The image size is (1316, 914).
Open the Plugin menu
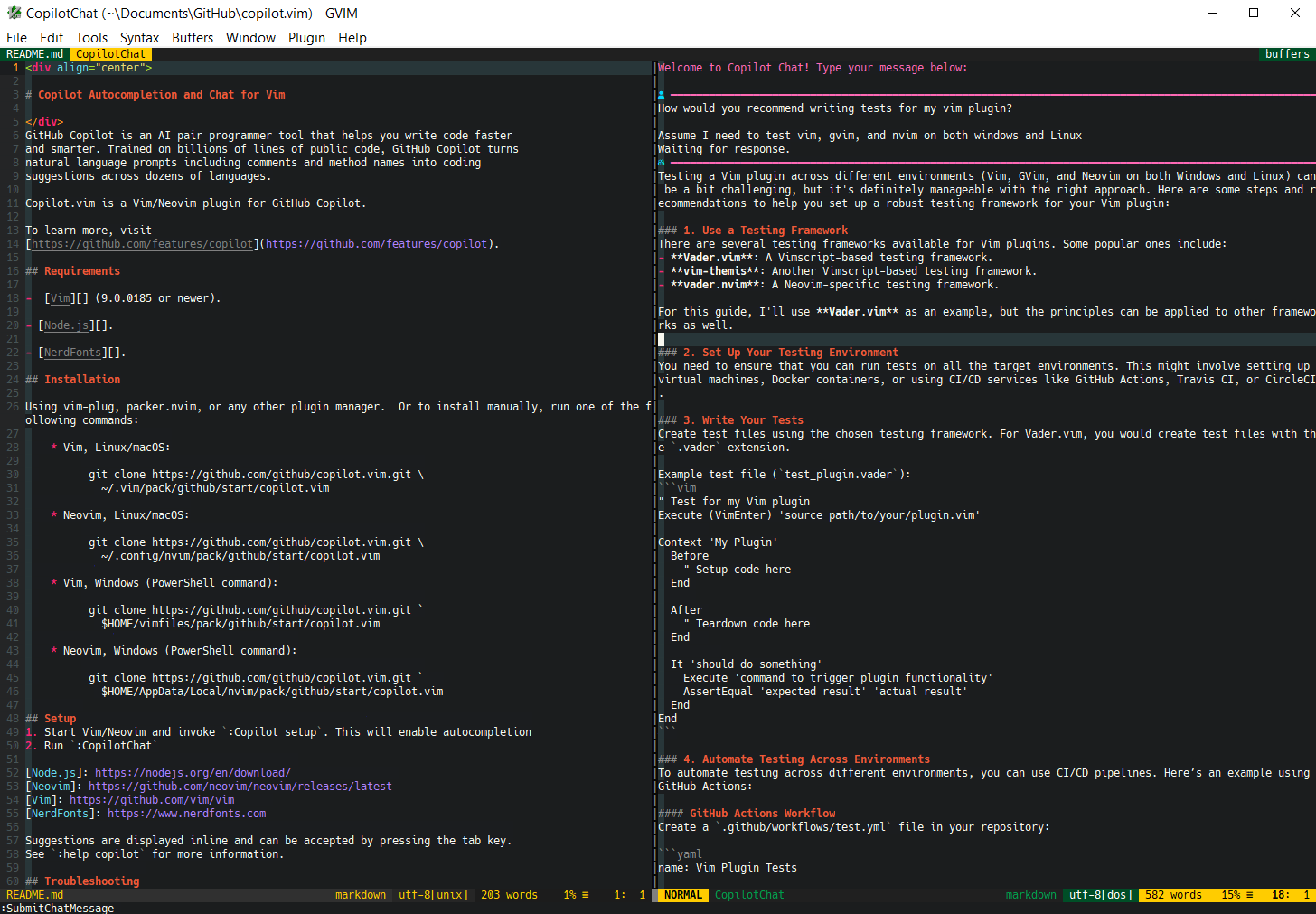306,38
